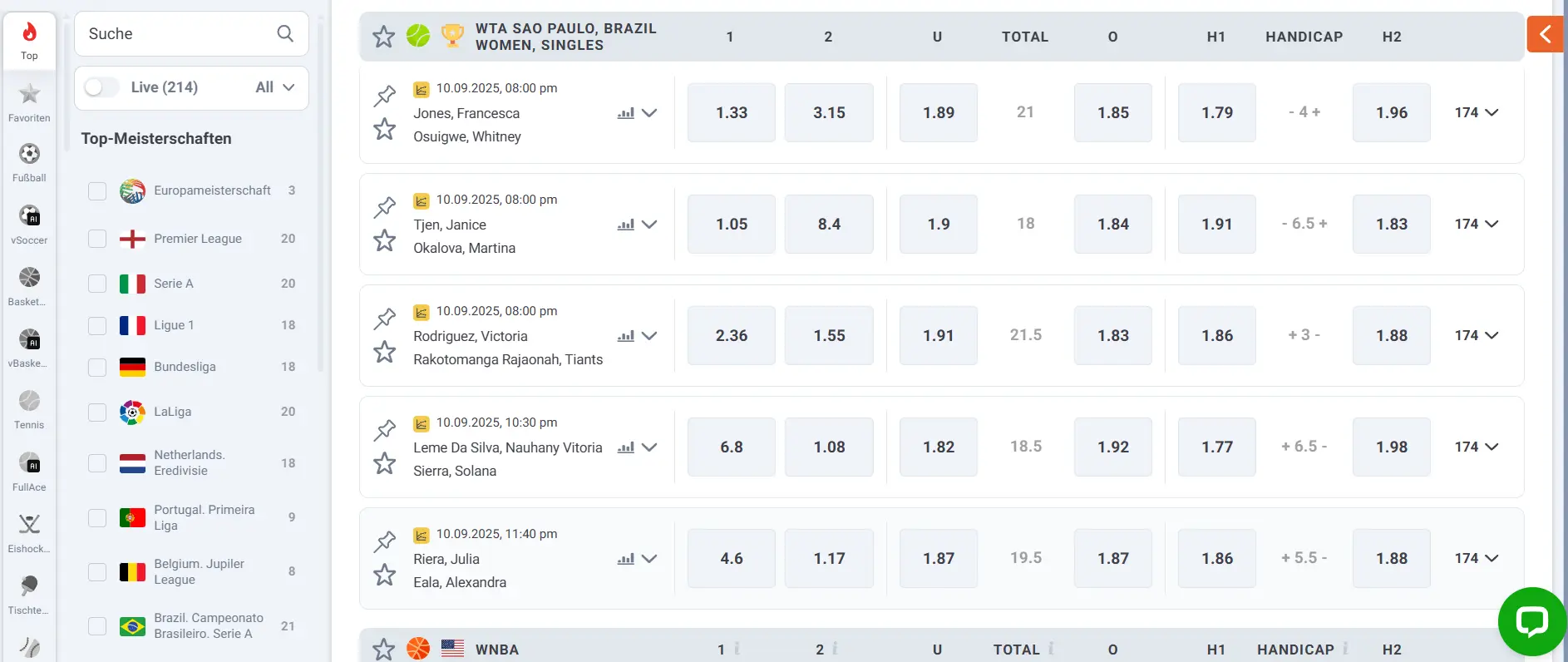This screenshot has height=662, width=1568.
Task: Pin the Jones vs Osuigwe match
Action: click(x=384, y=96)
